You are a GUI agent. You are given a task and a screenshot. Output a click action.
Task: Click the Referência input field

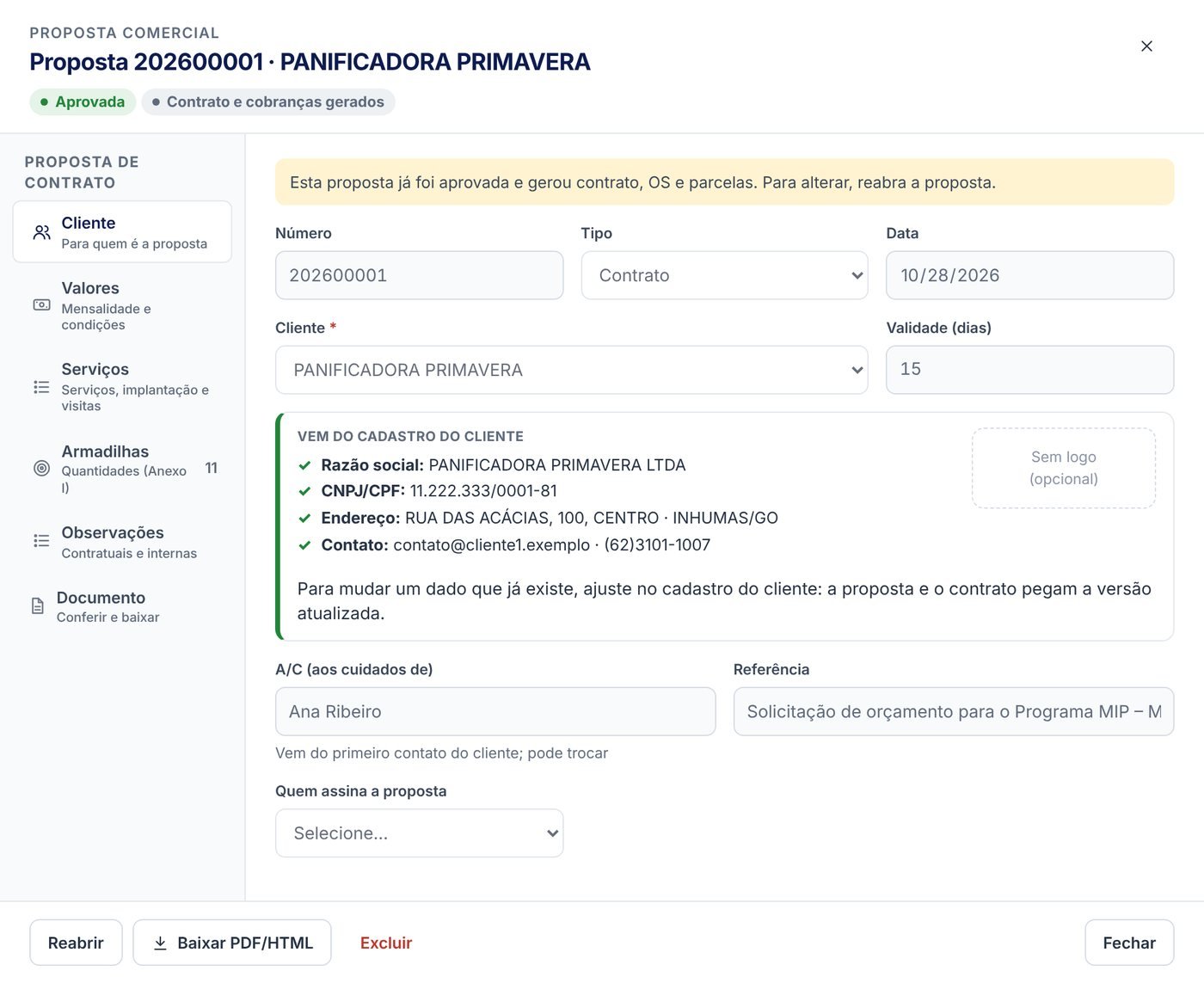tap(954, 711)
